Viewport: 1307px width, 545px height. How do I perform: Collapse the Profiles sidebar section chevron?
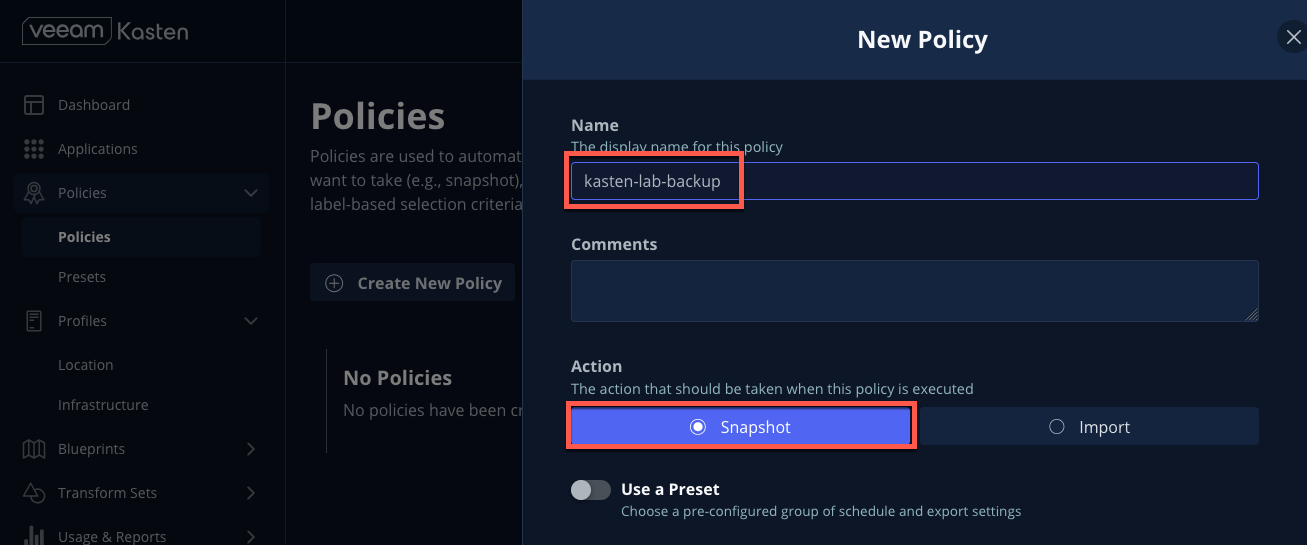click(x=251, y=321)
